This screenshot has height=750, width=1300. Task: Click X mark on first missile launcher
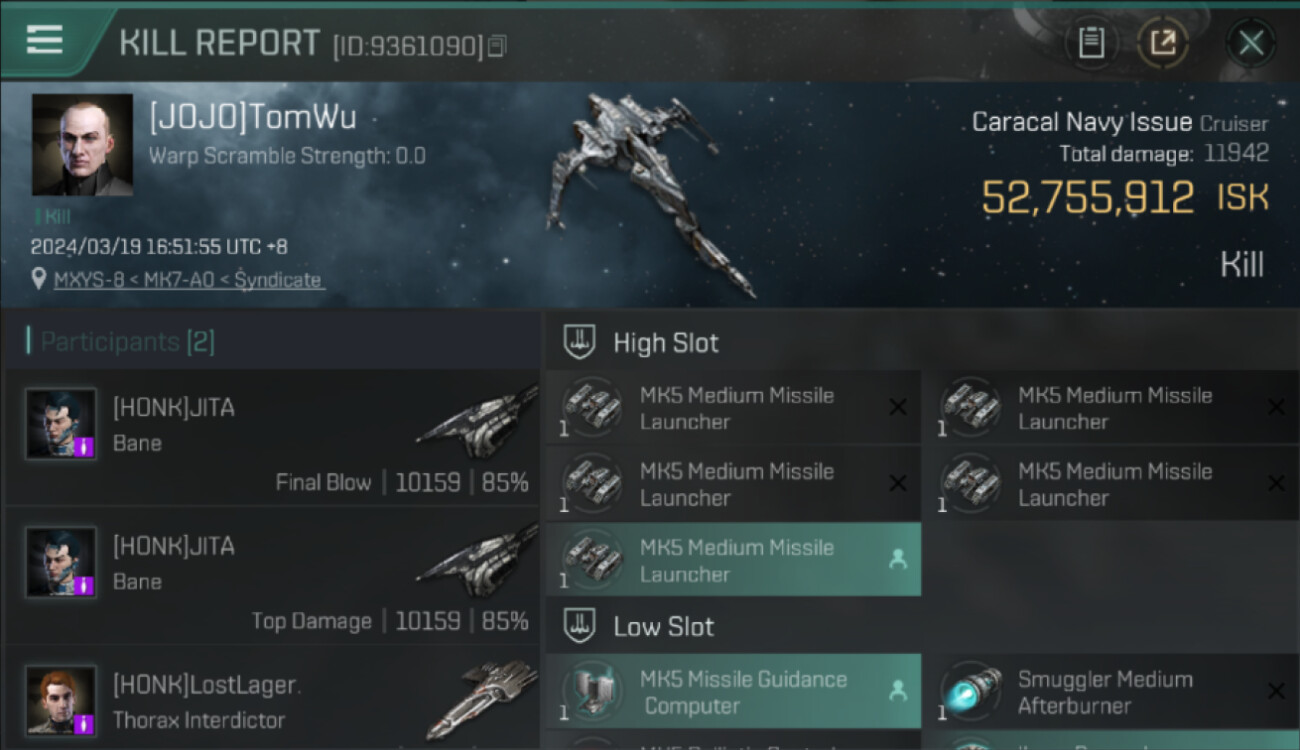pyautogui.click(x=898, y=407)
